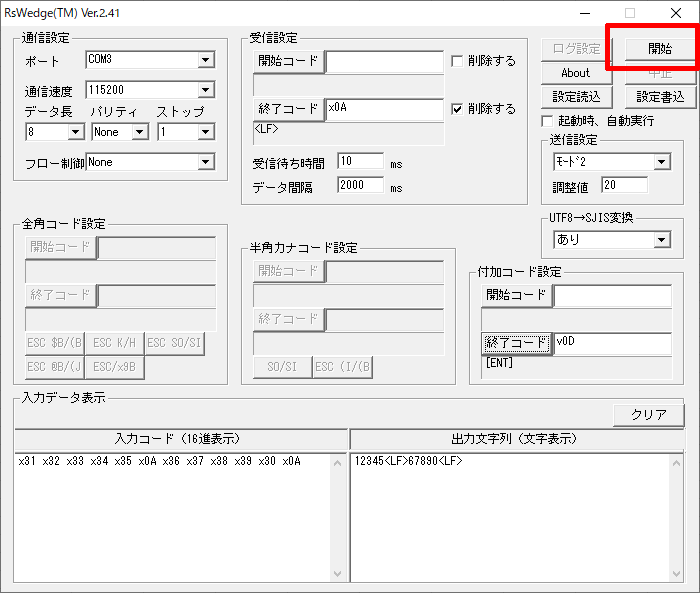Click the 開始 start button
Screen dimensions: 700x593
point(660,49)
